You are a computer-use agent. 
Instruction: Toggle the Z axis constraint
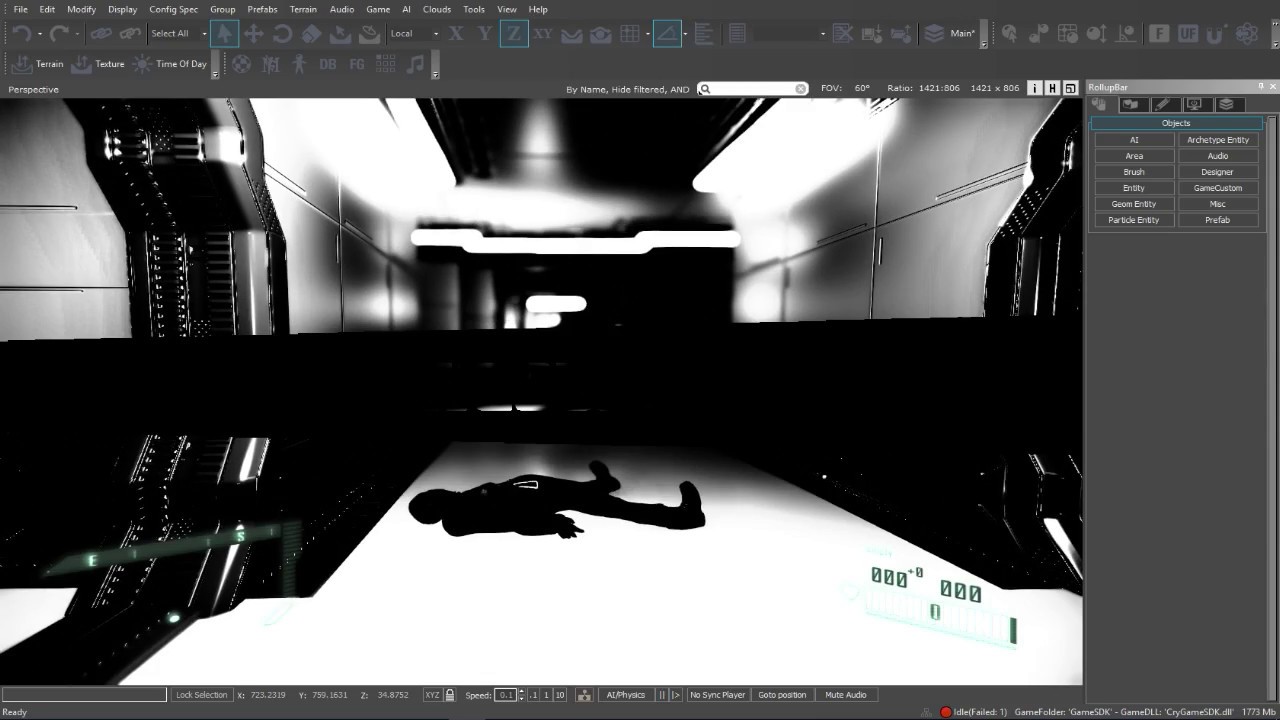[x=513, y=33]
